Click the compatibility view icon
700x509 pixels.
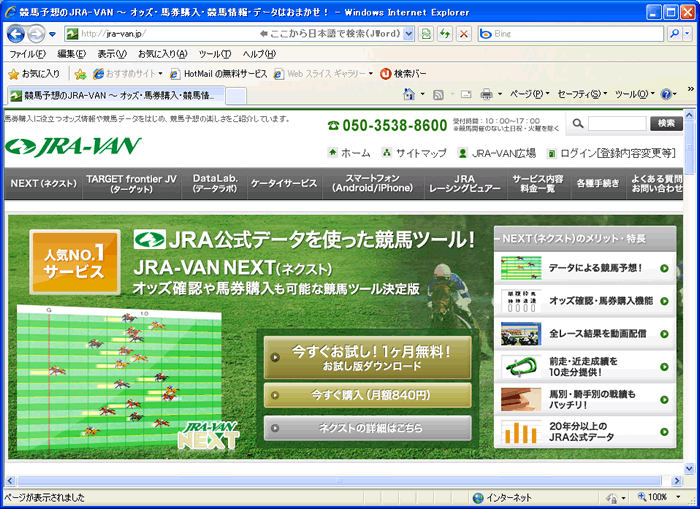coord(426,33)
